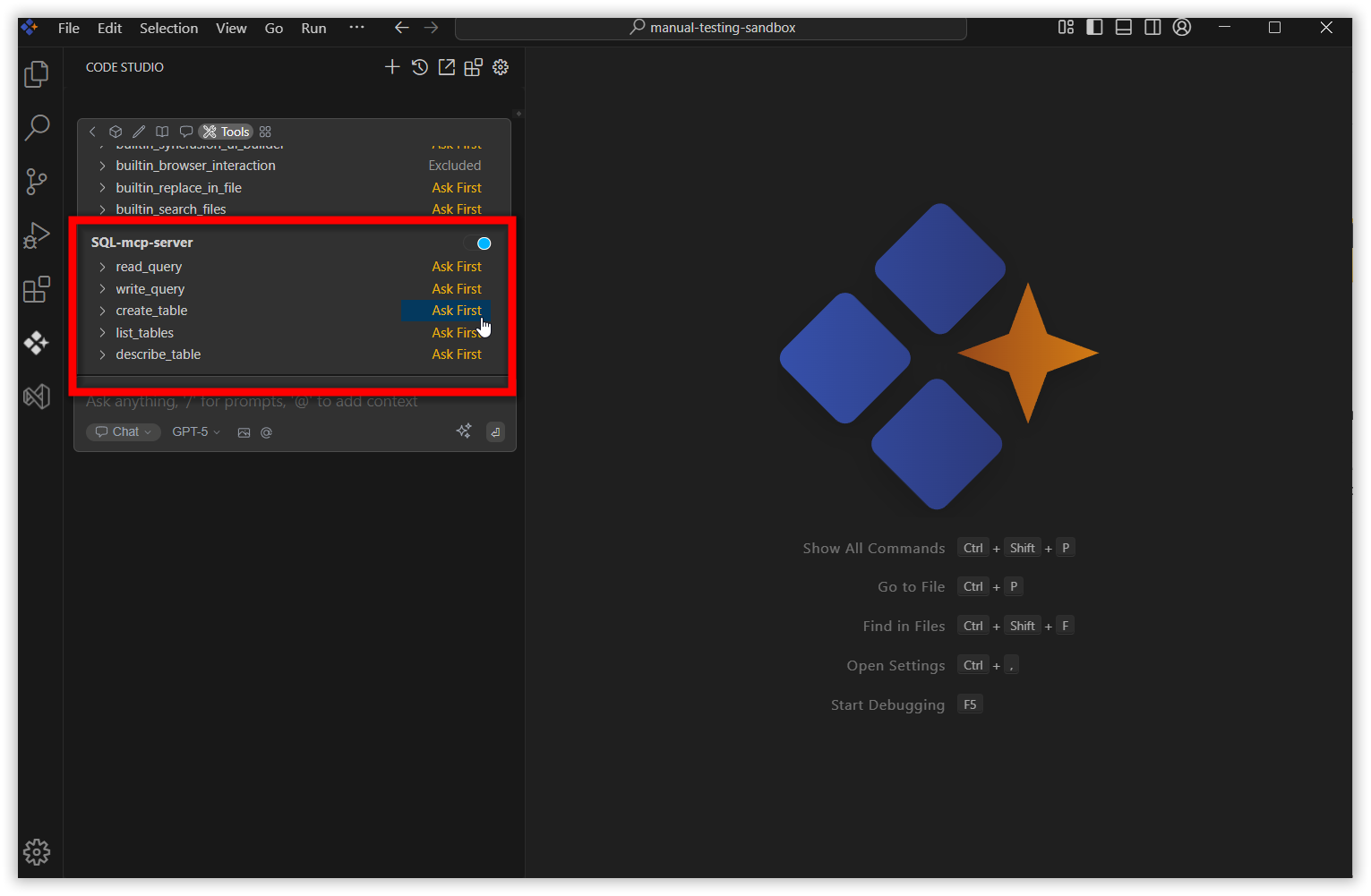
Task: Open the File menu
Action: 69,29
